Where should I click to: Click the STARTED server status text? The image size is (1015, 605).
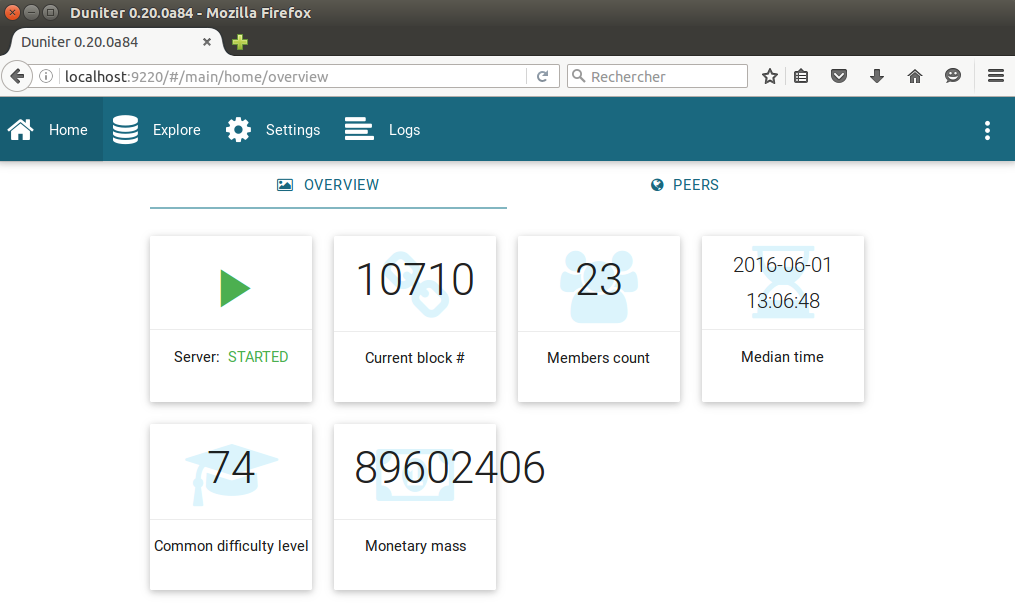click(x=258, y=357)
